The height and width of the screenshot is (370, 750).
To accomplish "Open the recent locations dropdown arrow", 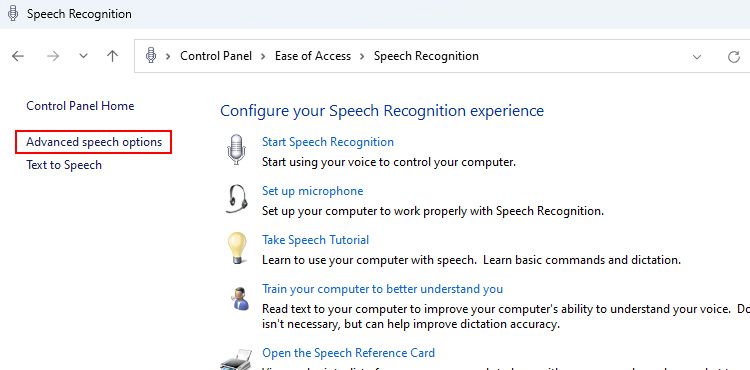I will [x=83, y=56].
